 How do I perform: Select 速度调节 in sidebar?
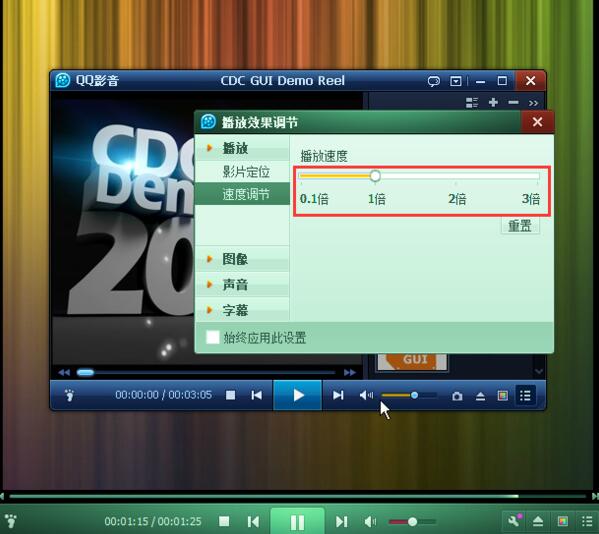coord(242,194)
